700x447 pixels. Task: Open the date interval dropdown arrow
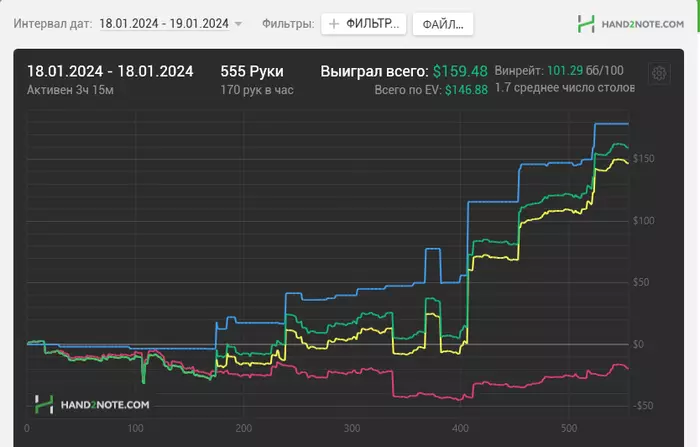[238, 24]
